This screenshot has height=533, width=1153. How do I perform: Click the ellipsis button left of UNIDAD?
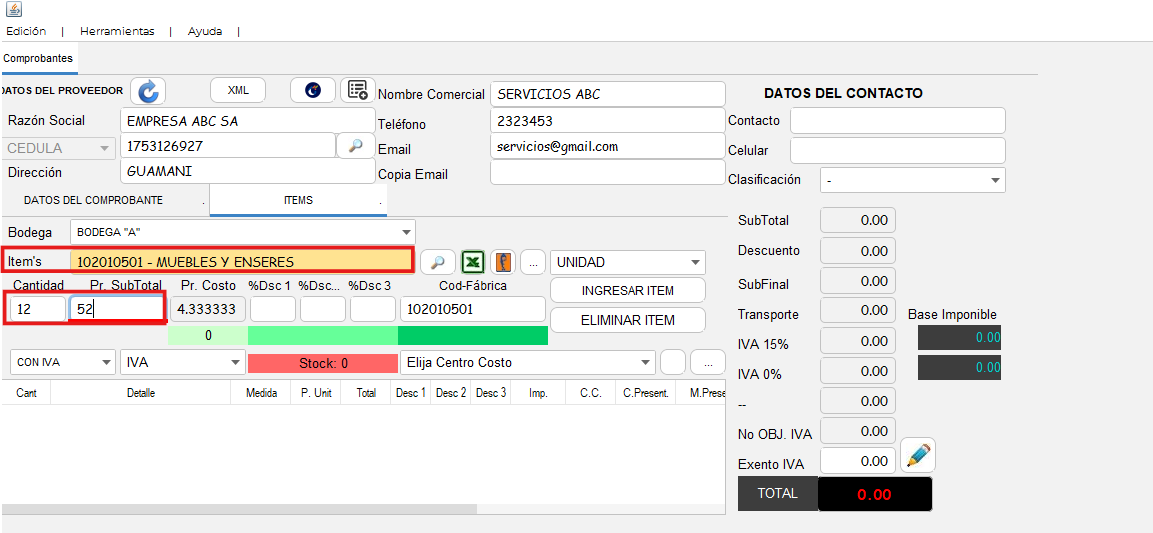coord(533,262)
